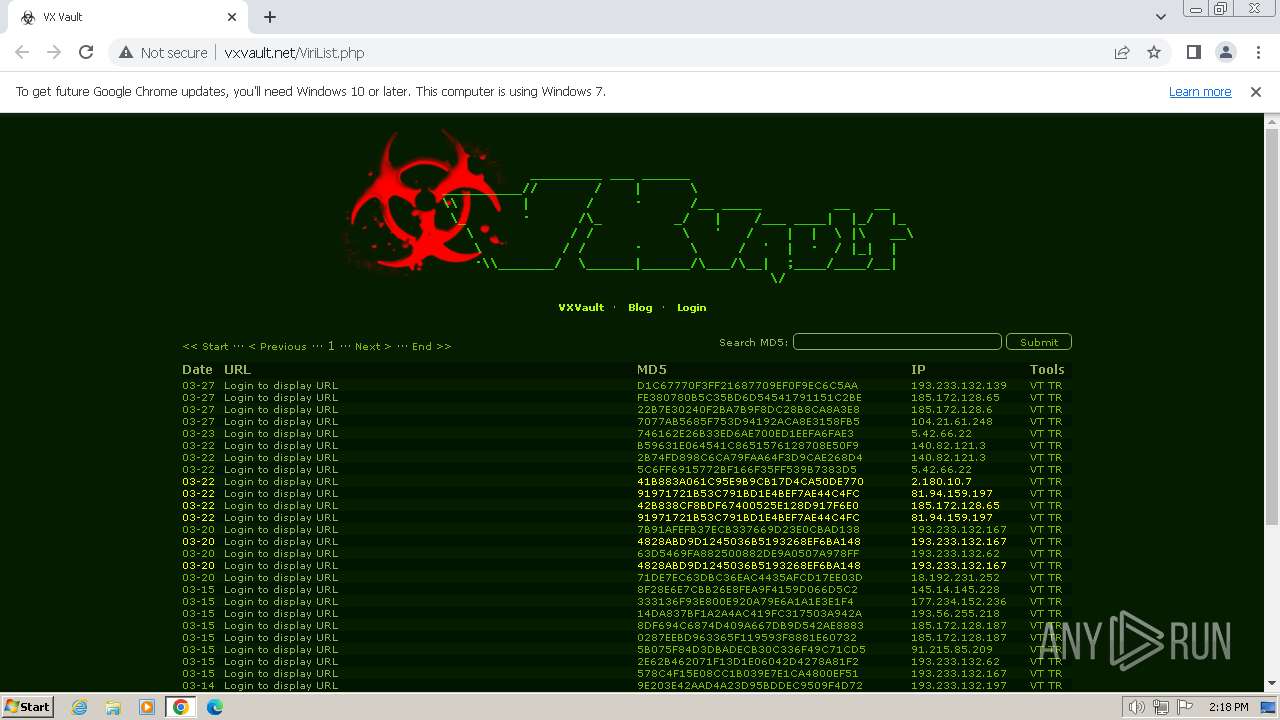Viewport: 1280px width, 720px height.
Task: Click the vertical scrollbar thumb
Action: (x=1271, y=327)
